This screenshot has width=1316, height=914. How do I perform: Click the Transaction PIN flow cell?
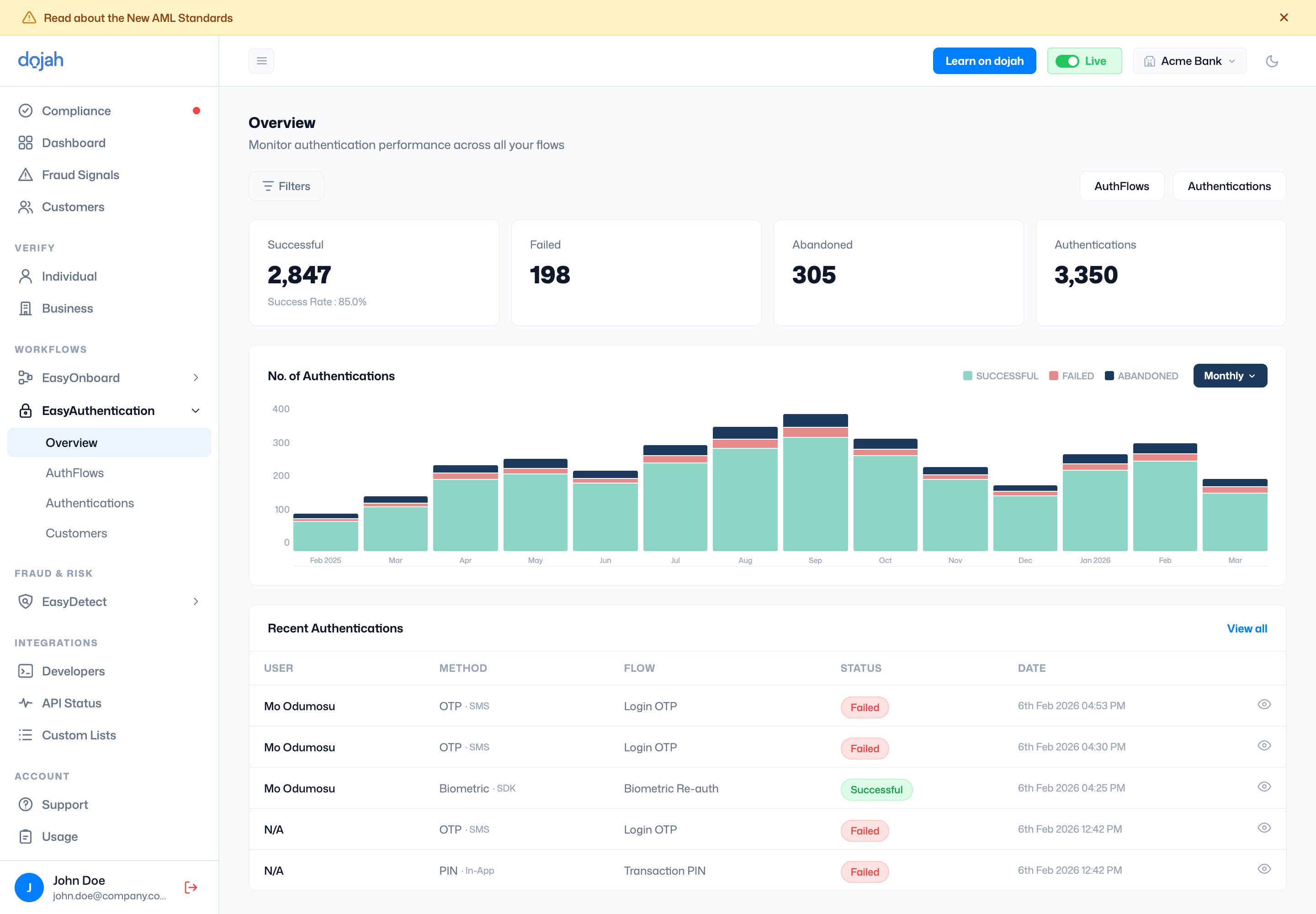664,871
